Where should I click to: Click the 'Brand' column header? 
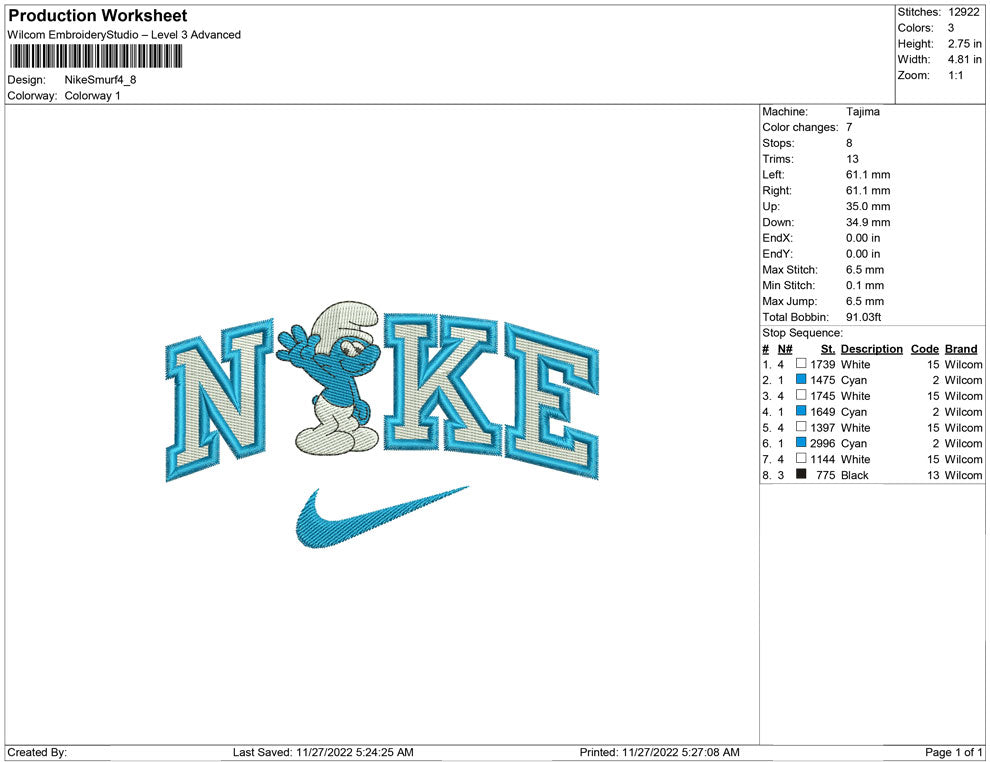(x=960, y=348)
